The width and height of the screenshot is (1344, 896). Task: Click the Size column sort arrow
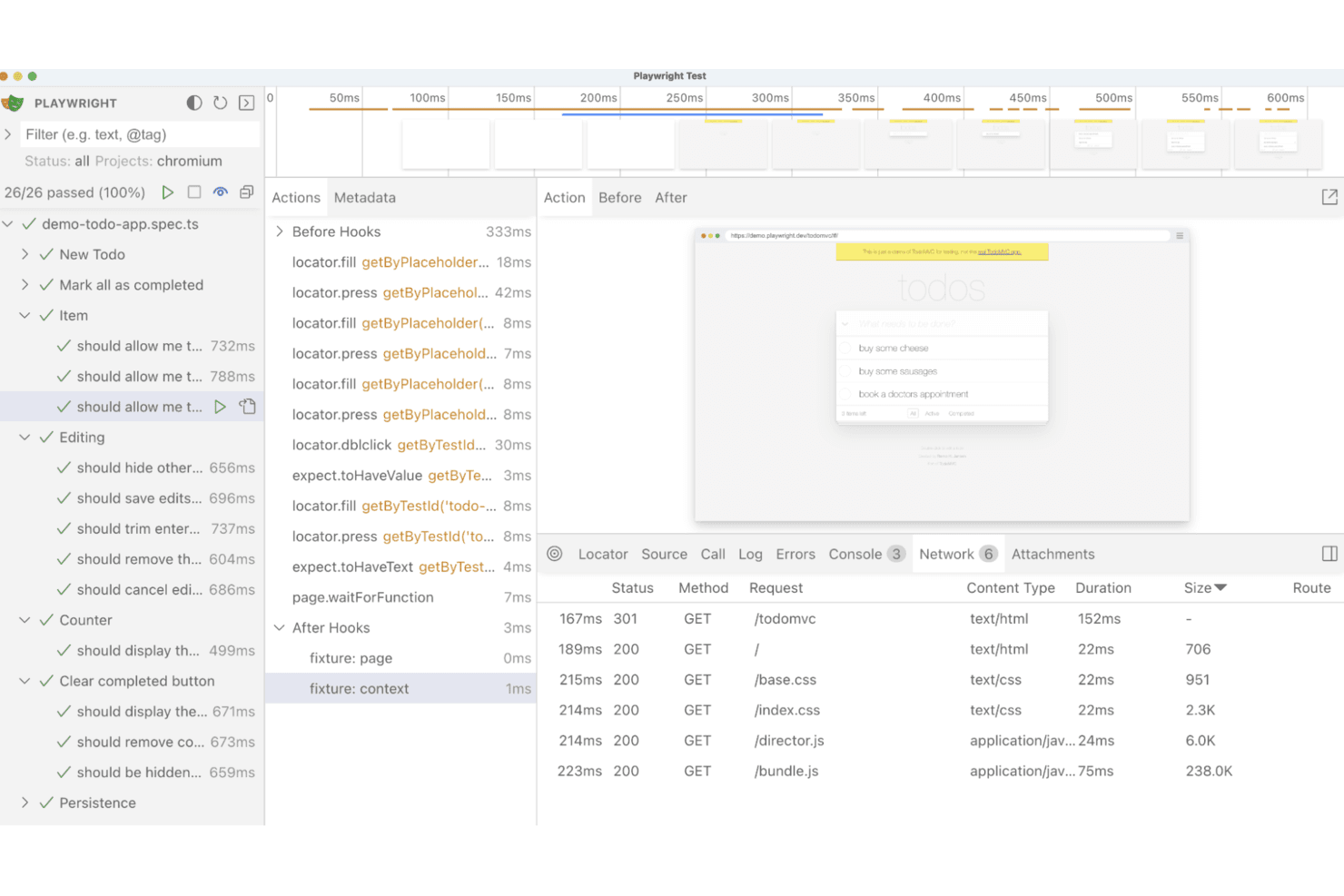click(x=1220, y=587)
